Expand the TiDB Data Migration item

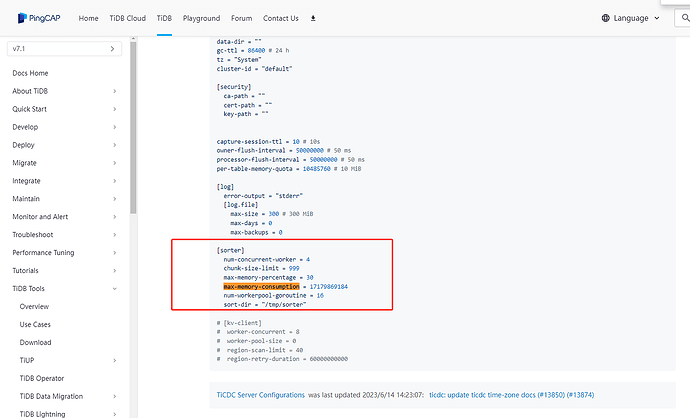114,396
